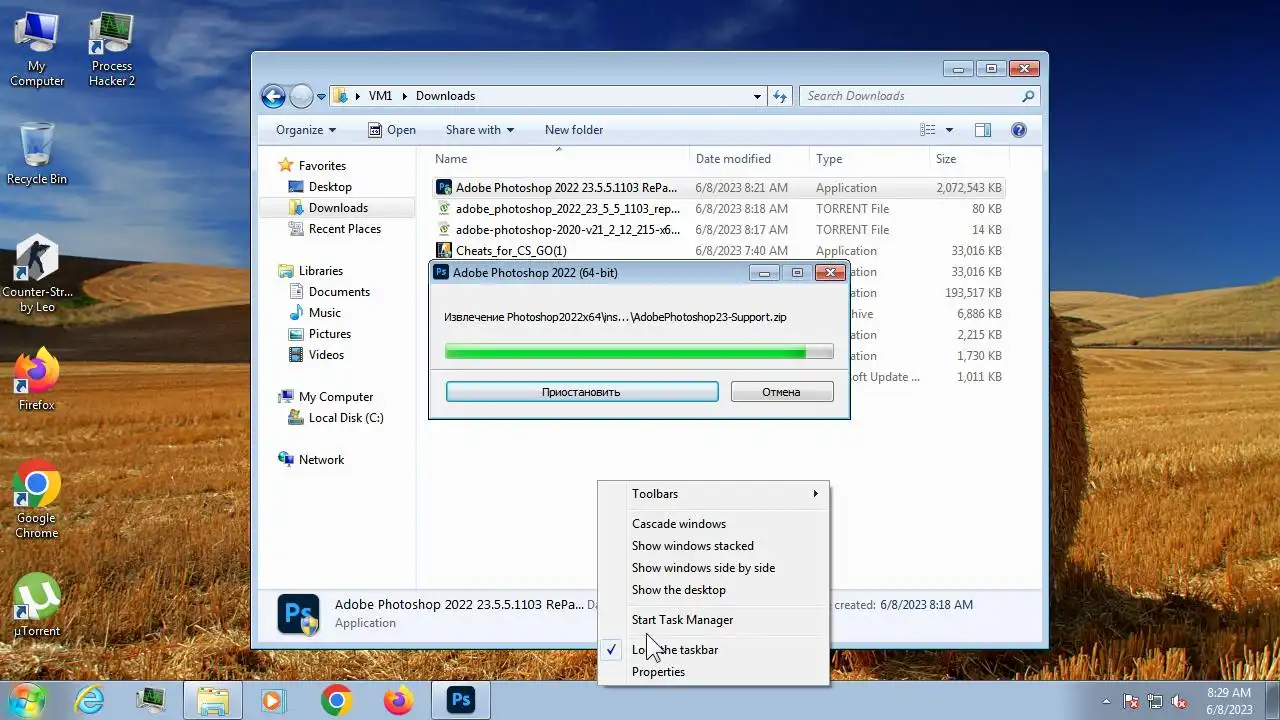
Task: Expand the Toolbars submenu
Action: [x=714, y=494]
